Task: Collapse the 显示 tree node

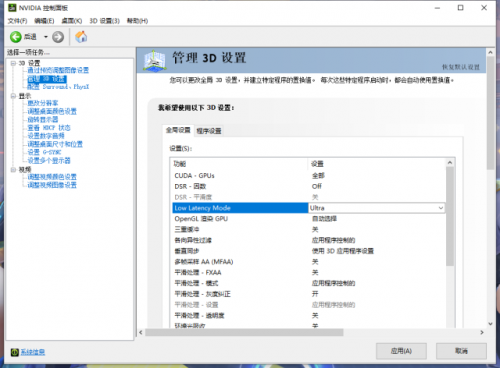Action: coord(13,96)
